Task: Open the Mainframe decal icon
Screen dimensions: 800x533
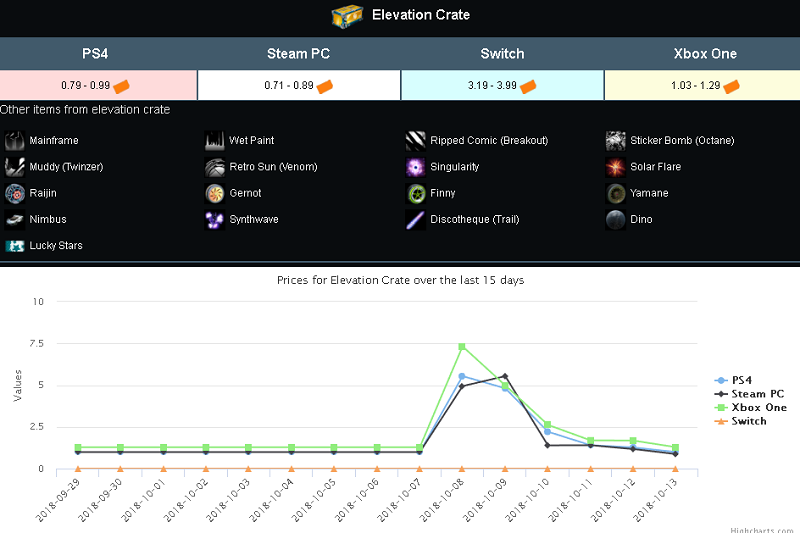Action: click(x=15, y=141)
